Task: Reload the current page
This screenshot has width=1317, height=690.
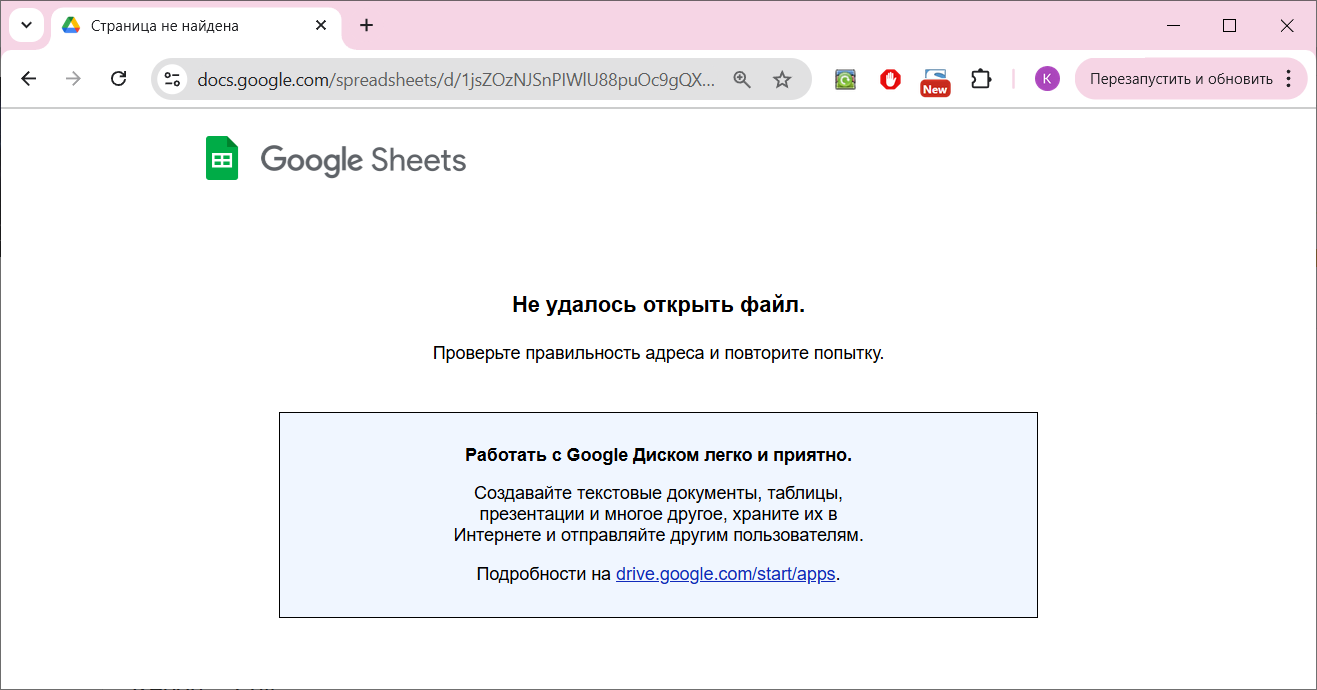Action: (x=118, y=79)
